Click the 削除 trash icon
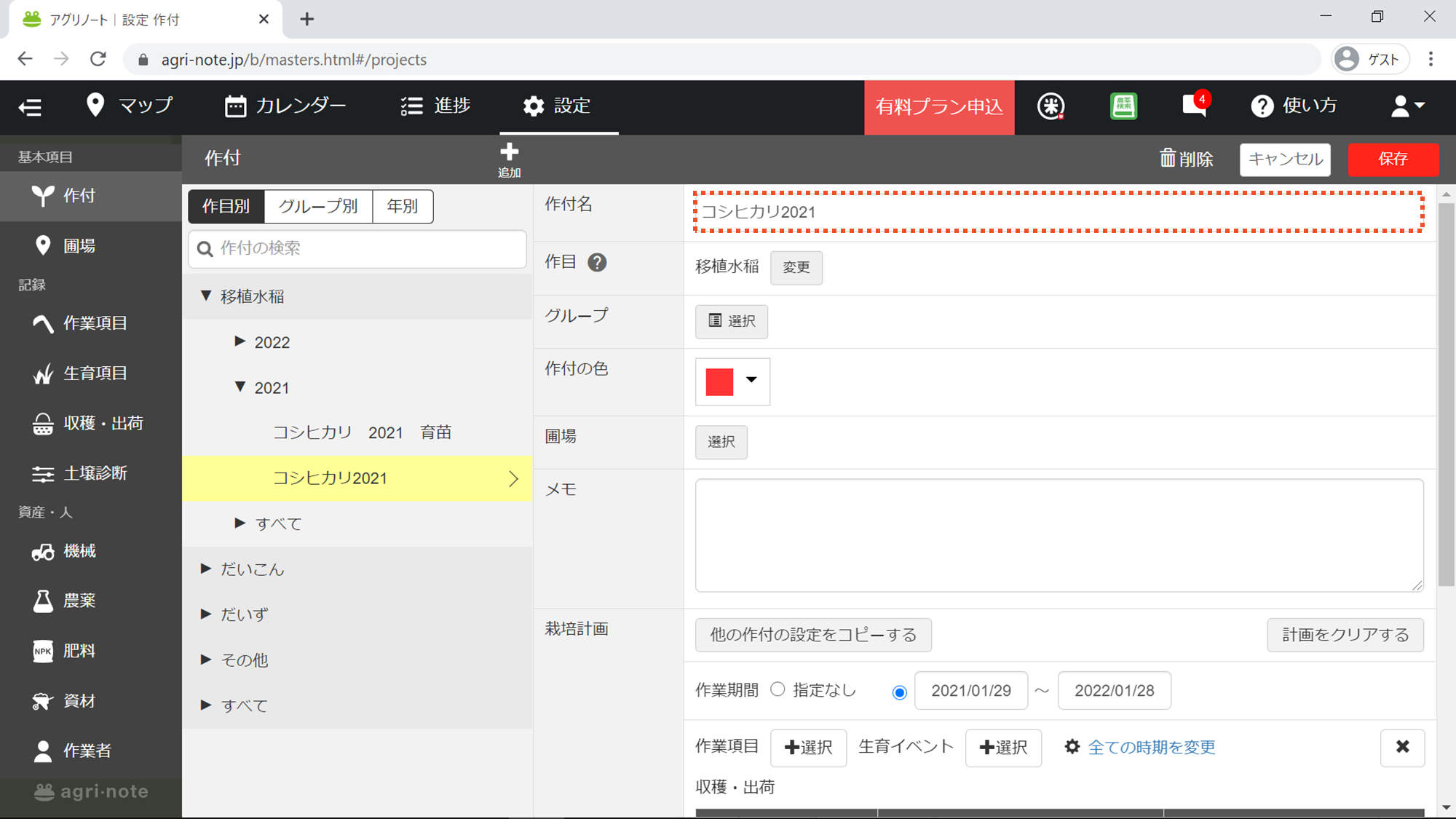 click(x=1168, y=158)
